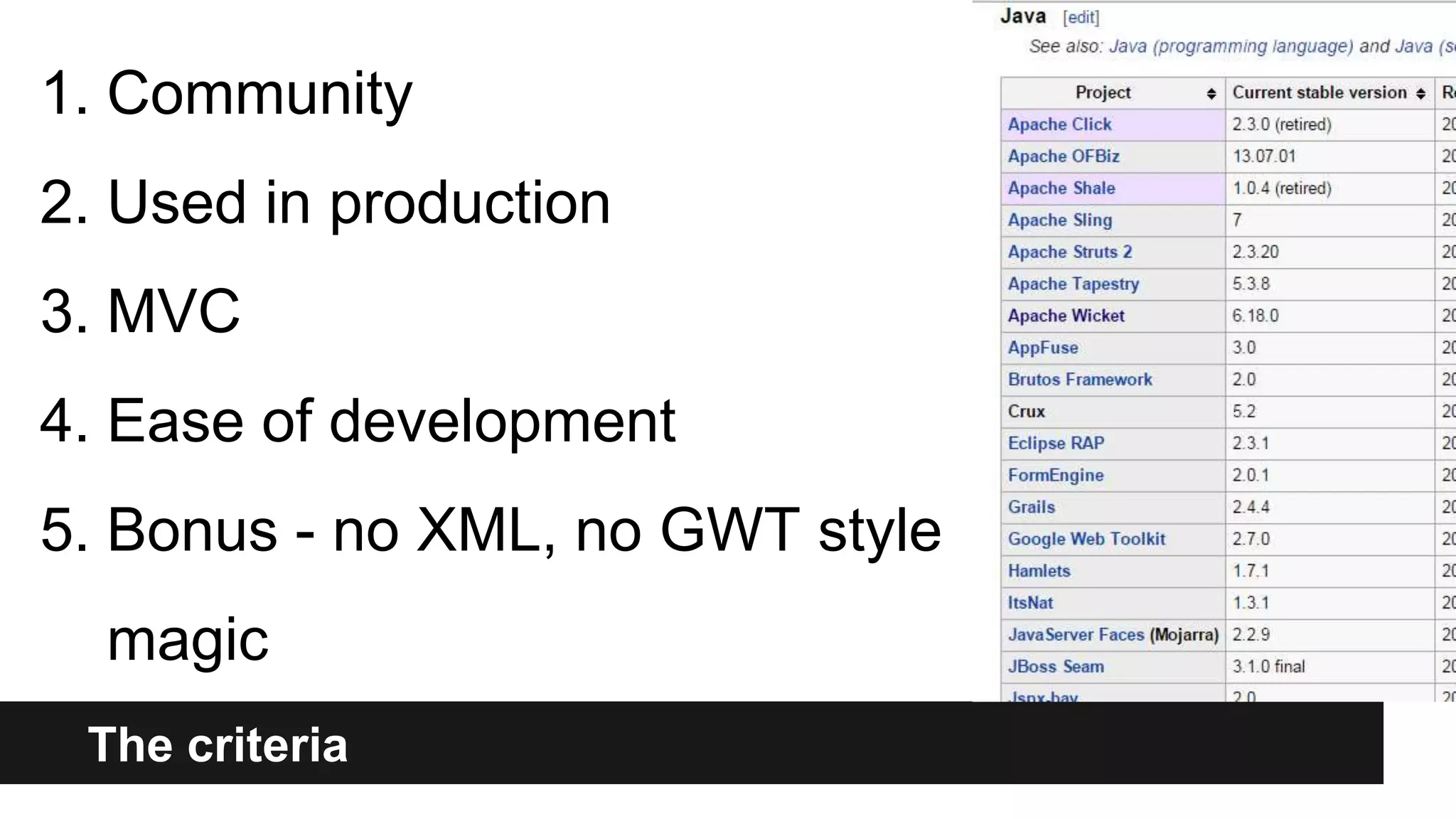Click the [edit] link beside Java heading
Image resolution: width=1456 pixels, height=819 pixels.
(x=1081, y=18)
